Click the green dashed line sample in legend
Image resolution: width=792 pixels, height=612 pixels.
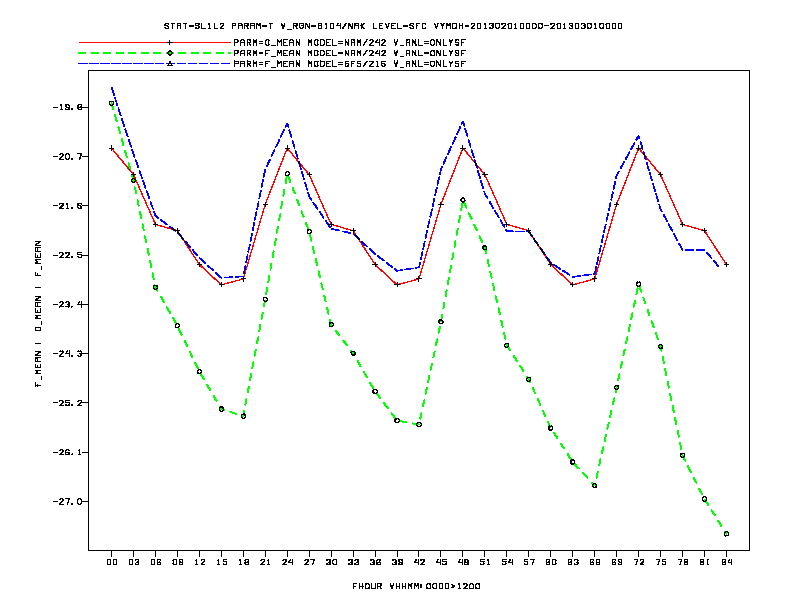[x=155, y=53]
